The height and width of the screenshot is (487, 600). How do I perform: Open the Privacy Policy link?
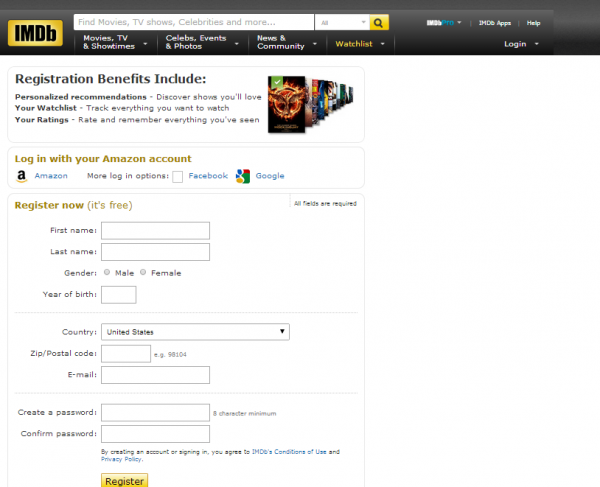pos(122,459)
